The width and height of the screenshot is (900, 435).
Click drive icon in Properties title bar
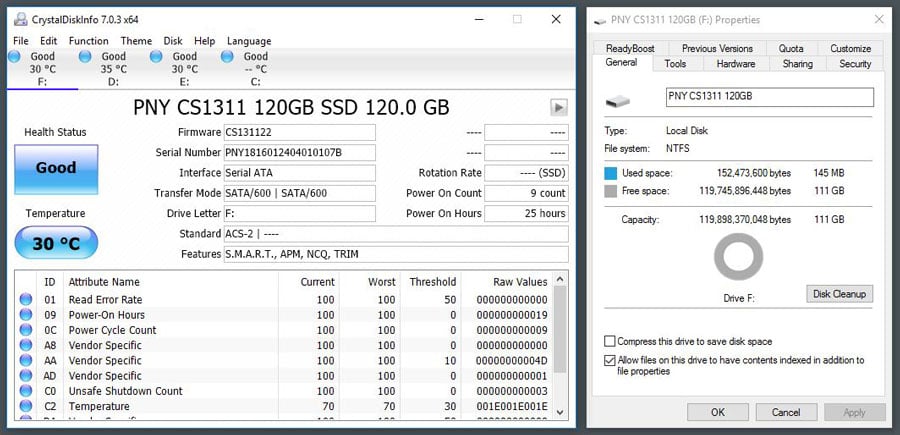600,20
